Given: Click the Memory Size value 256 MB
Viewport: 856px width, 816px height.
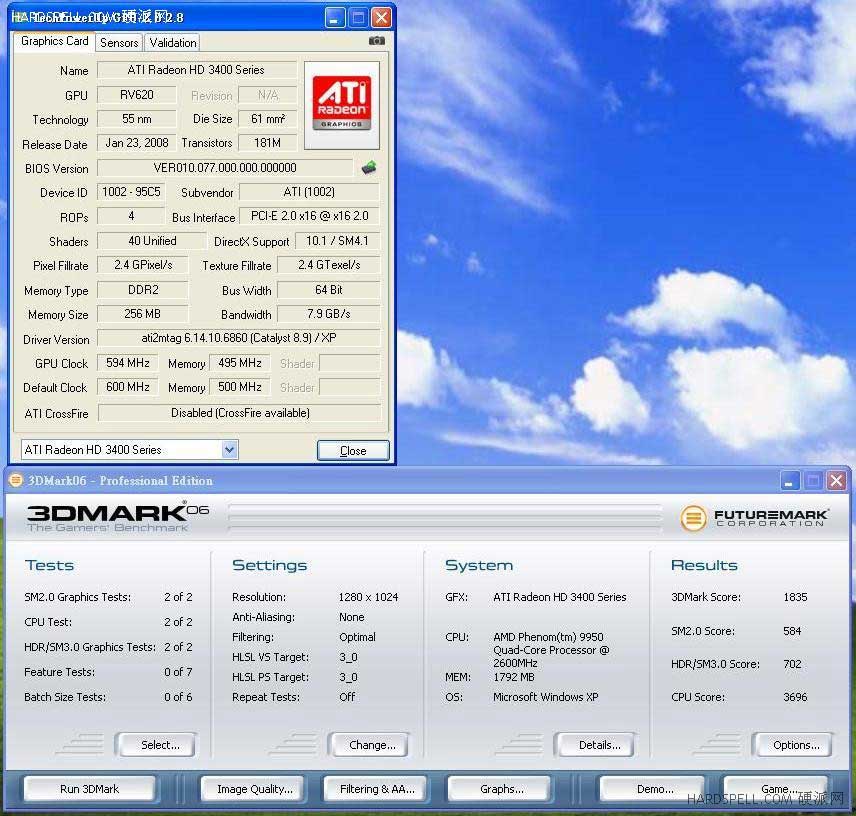Looking at the screenshot, I should click(142, 314).
